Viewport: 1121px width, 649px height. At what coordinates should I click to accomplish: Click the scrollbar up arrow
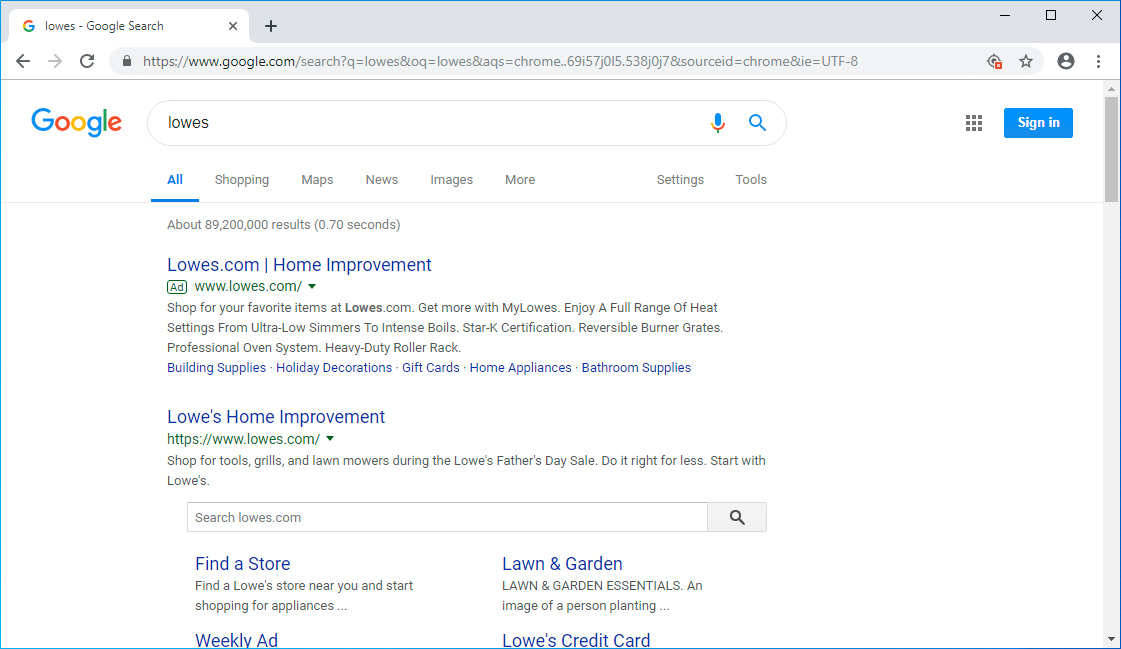tap(1111, 89)
